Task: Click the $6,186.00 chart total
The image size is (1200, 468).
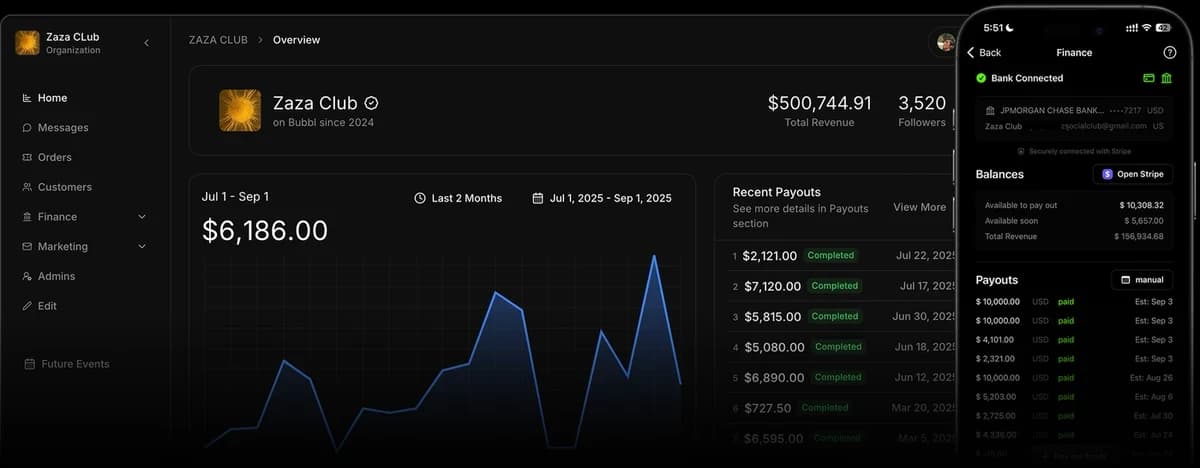Action: click(x=265, y=231)
